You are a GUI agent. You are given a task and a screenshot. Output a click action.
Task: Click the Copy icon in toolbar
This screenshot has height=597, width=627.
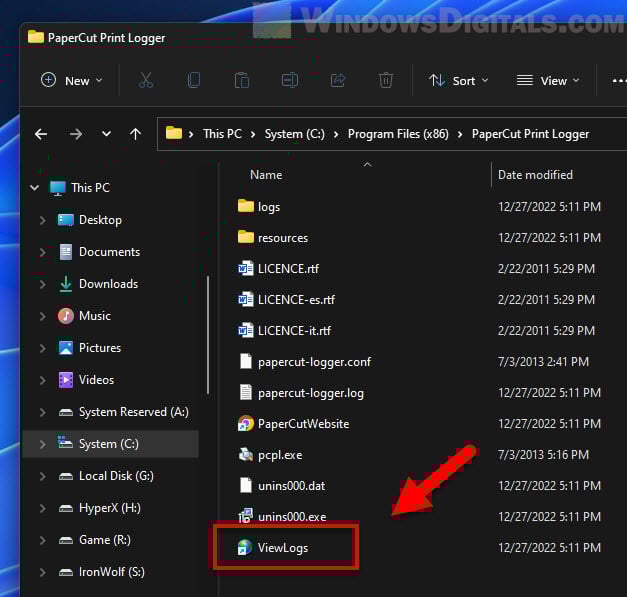coord(194,80)
